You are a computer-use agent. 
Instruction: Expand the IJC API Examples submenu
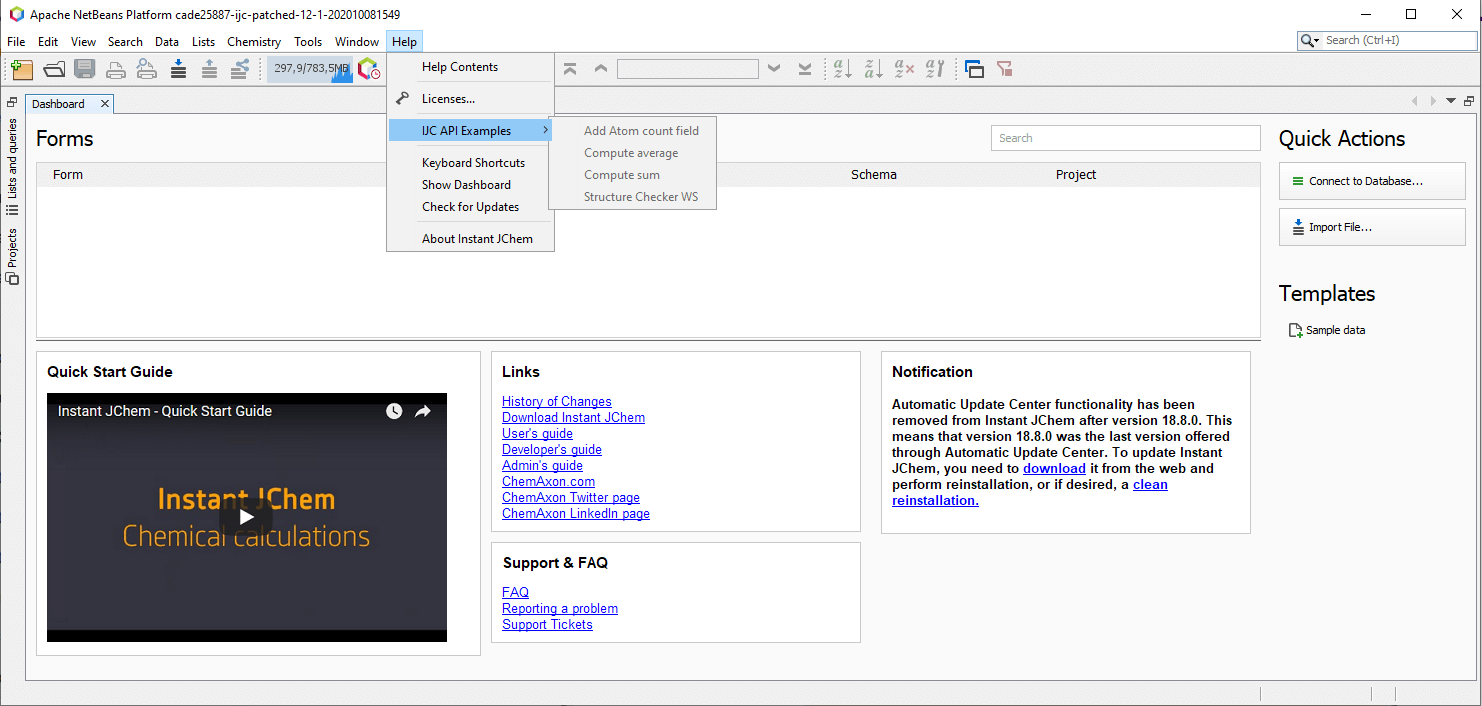470,131
